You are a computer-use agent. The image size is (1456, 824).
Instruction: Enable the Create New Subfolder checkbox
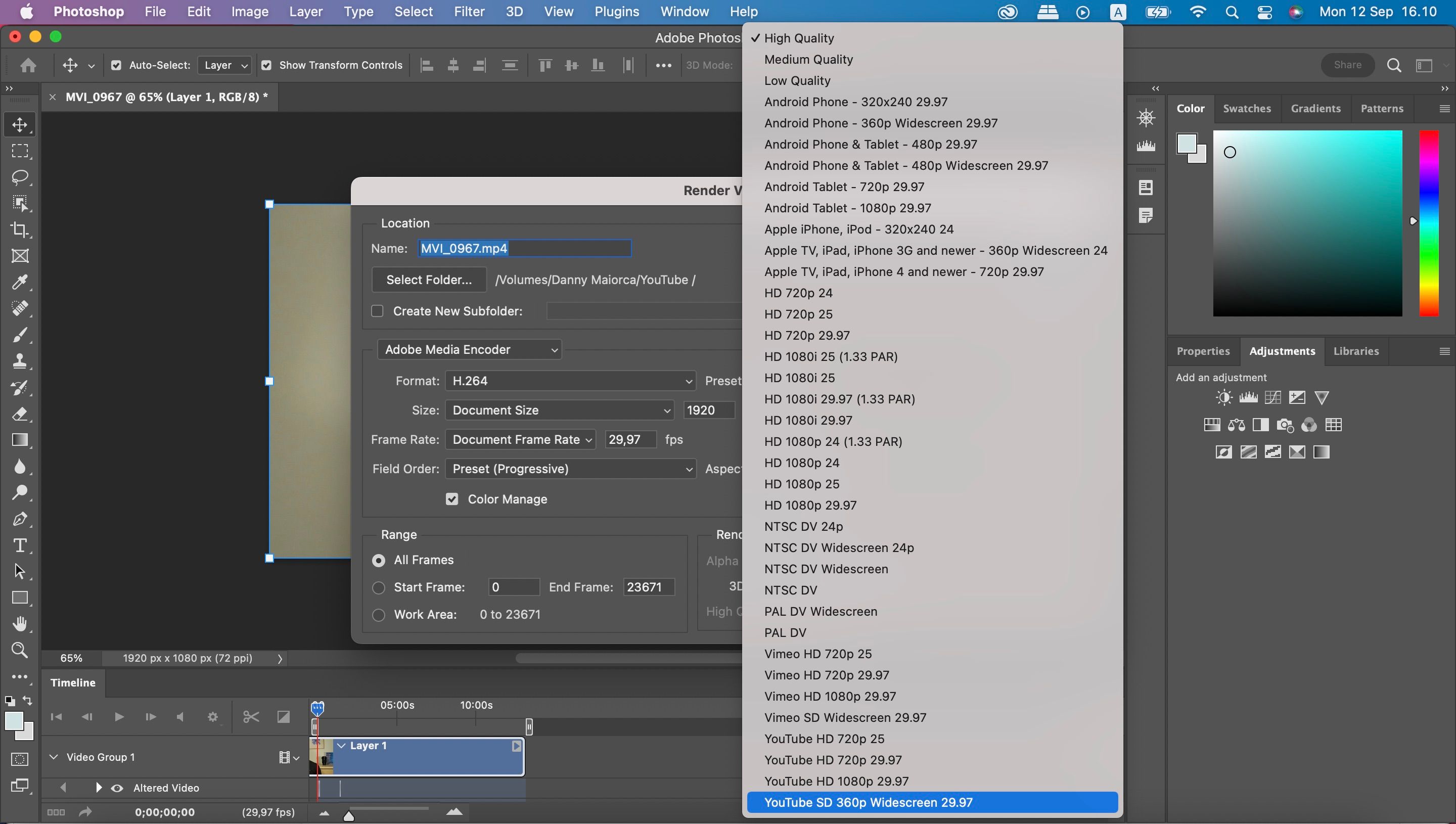tap(378, 311)
